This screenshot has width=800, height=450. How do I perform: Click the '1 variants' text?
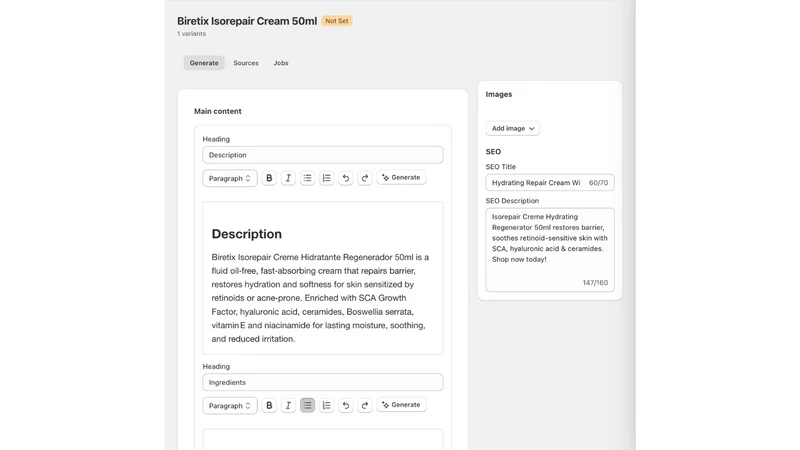191,34
